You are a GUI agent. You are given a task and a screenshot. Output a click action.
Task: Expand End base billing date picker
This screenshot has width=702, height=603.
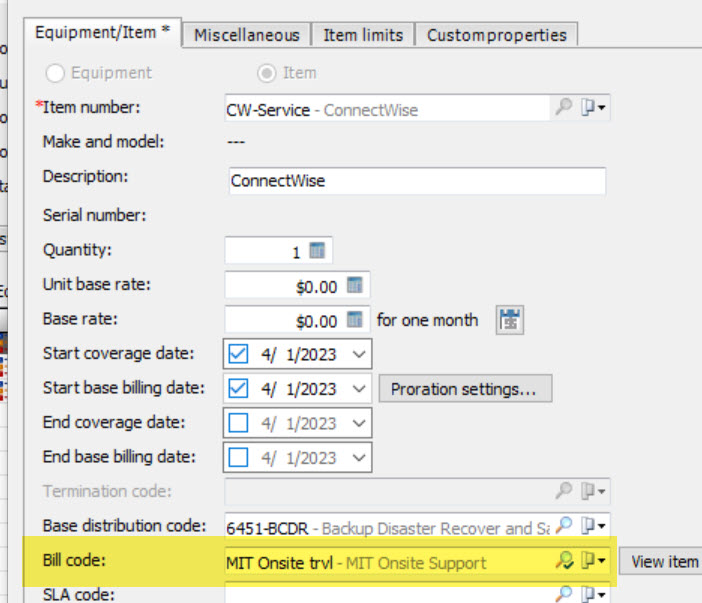coord(359,458)
